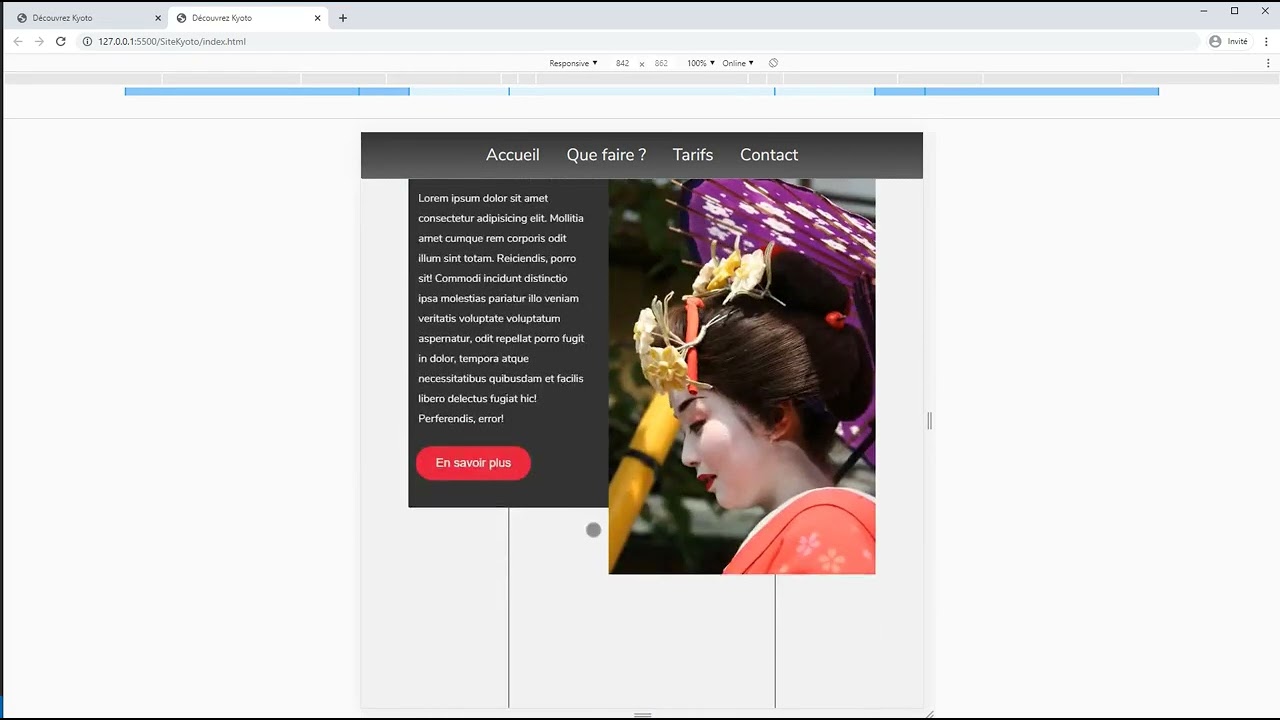The width and height of the screenshot is (1280, 720).
Task: Open the 100% zoom dropdown
Action: tap(701, 63)
